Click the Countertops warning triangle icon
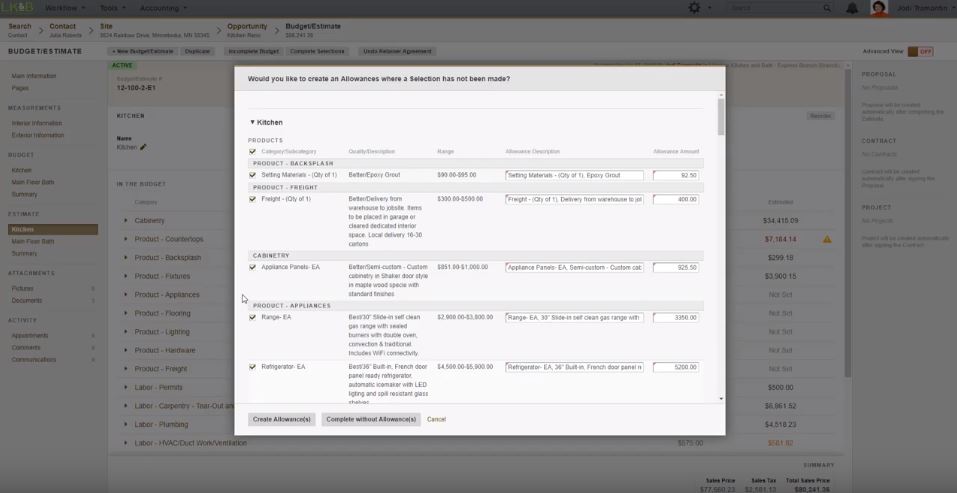The image size is (957, 493). tap(827, 239)
